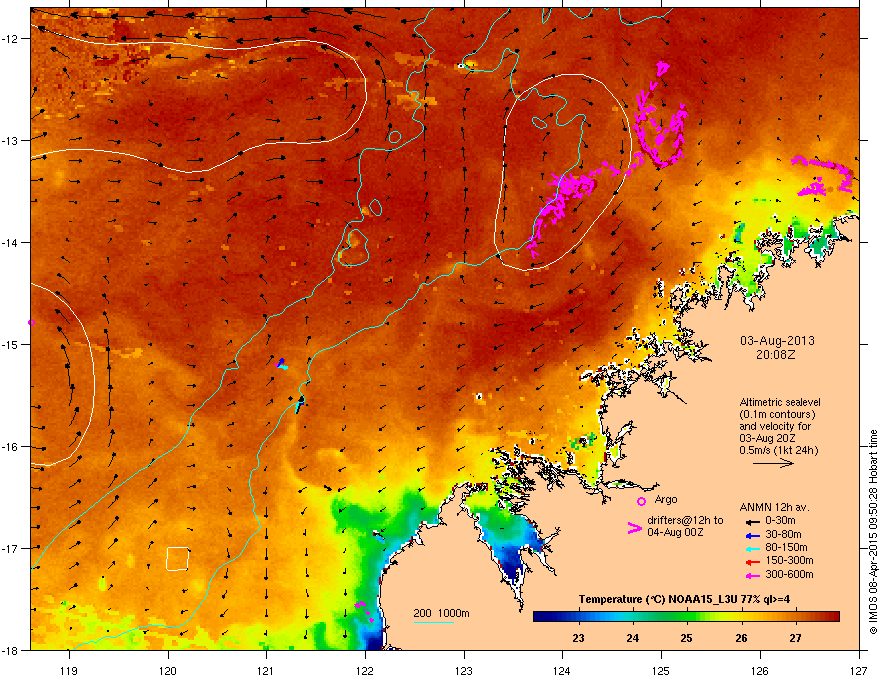Click the longitude axis label 121

[x=266, y=670]
